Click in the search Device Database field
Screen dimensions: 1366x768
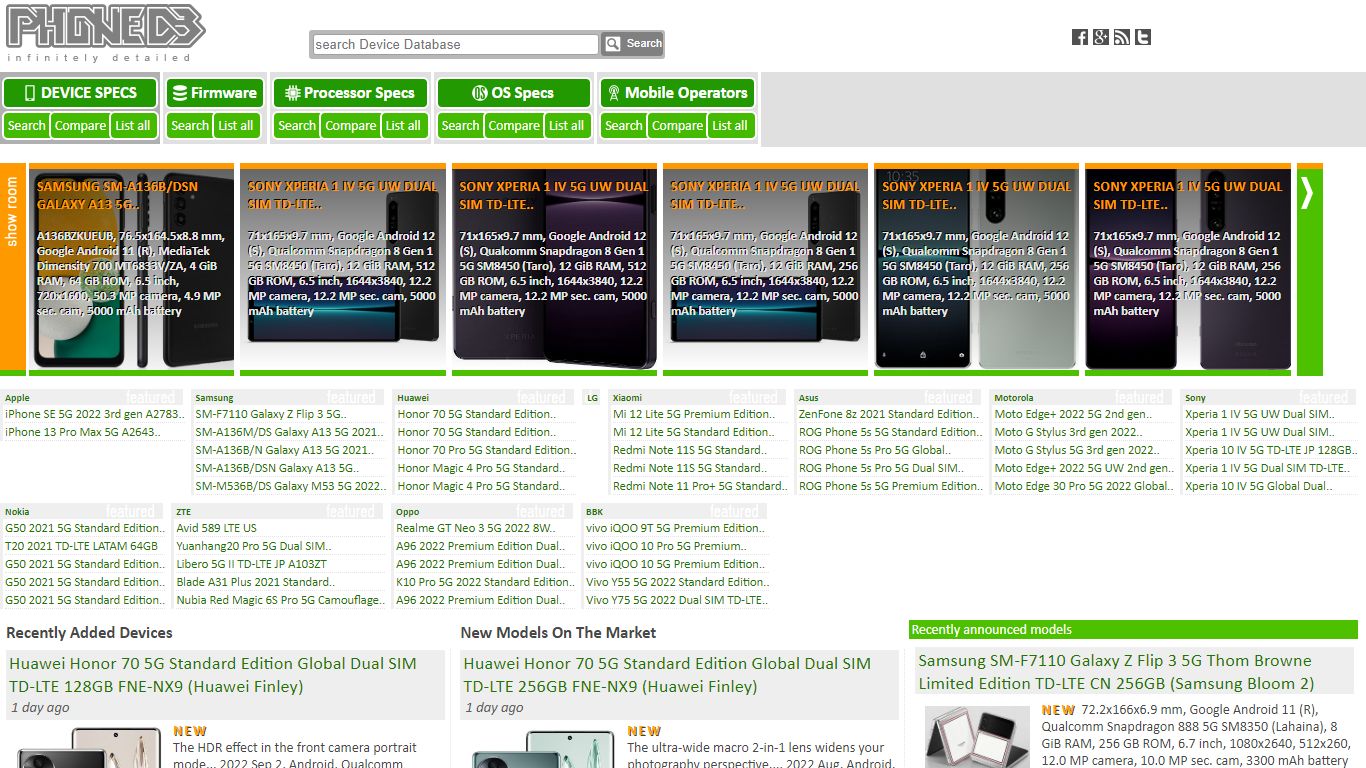pyautogui.click(x=456, y=44)
